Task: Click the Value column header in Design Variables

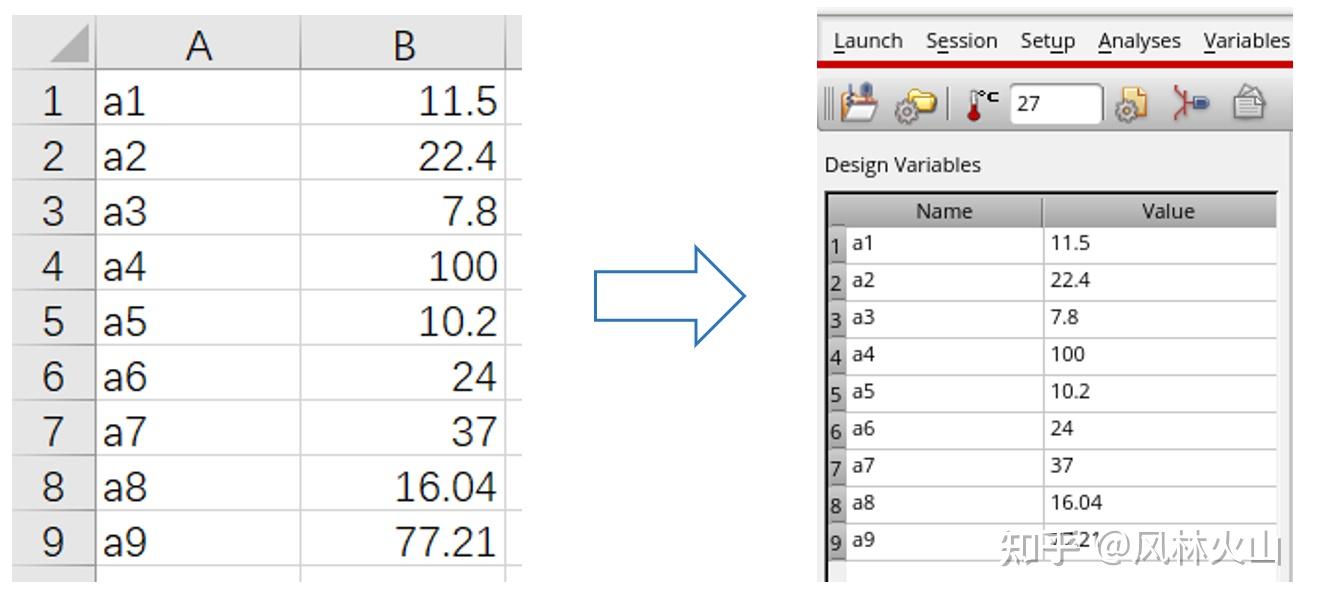Action: coord(1167,211)
